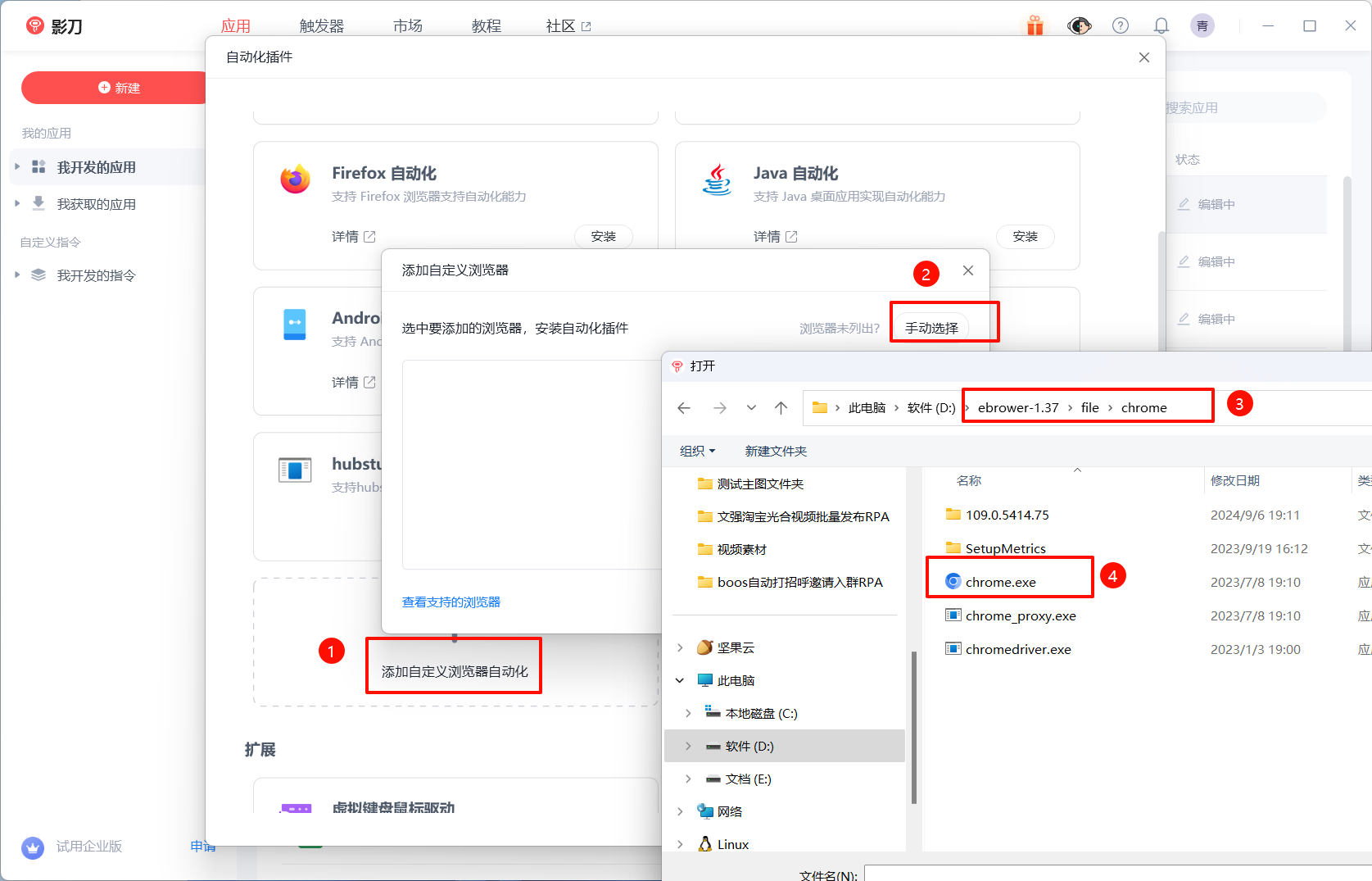Click the red 新建 button
1372x881 pixels.
[x=119, y=88]
